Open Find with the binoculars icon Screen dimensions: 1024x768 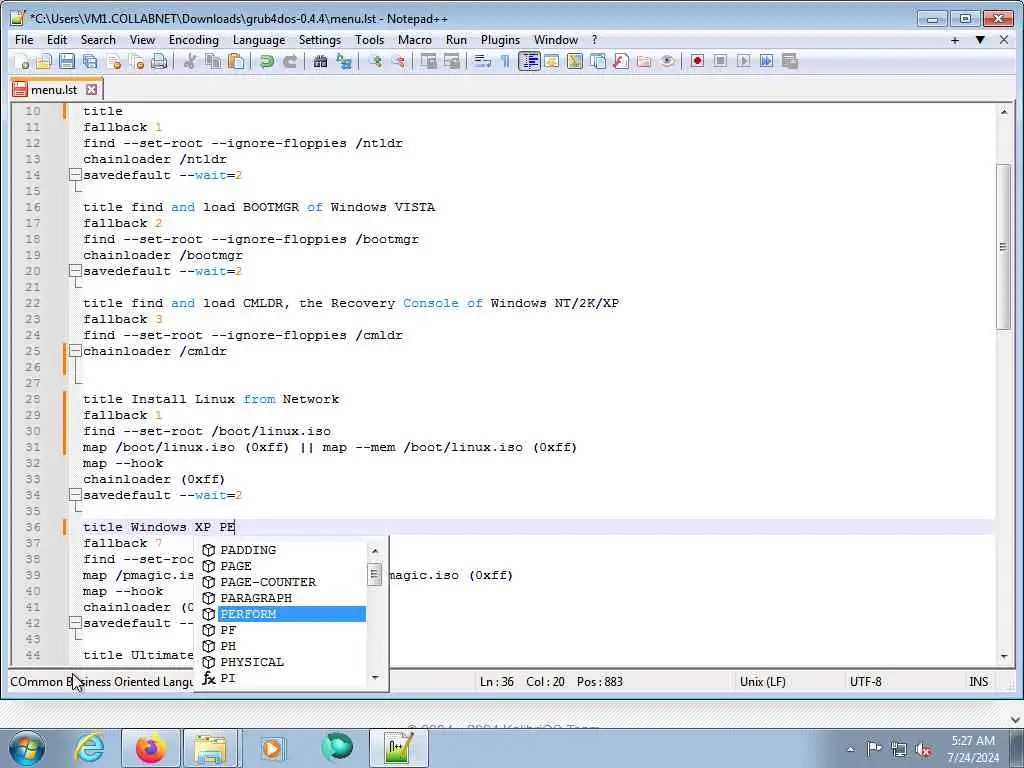(x=320, y=61)
